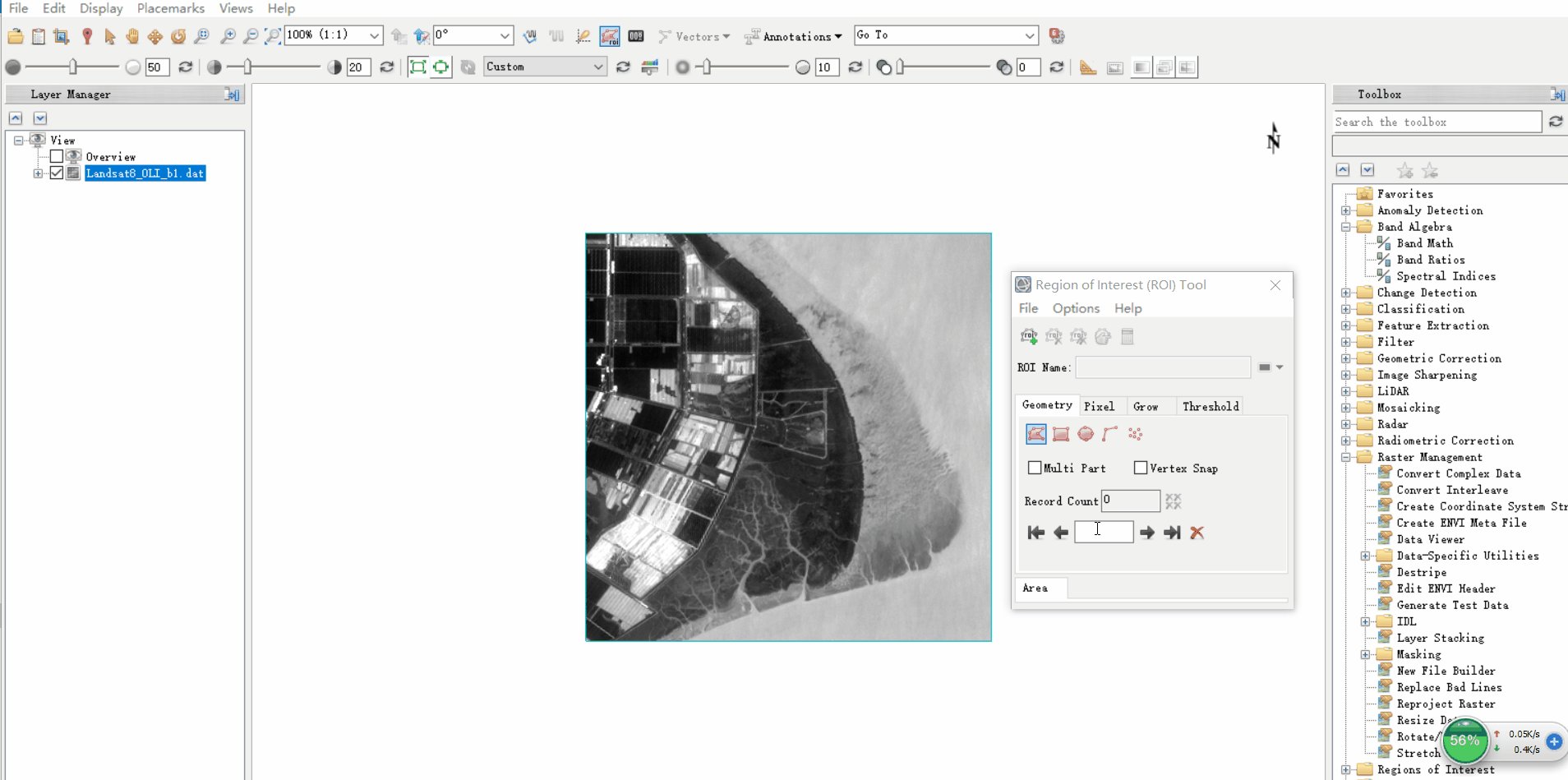Activate the Fly four-arrow tool

click(155, 36)
